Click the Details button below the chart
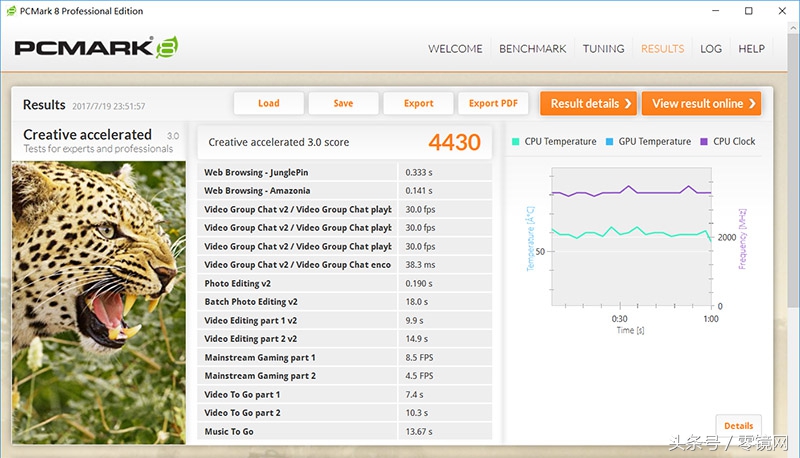This screenshot has height=458, width=800. coord(738,426)
